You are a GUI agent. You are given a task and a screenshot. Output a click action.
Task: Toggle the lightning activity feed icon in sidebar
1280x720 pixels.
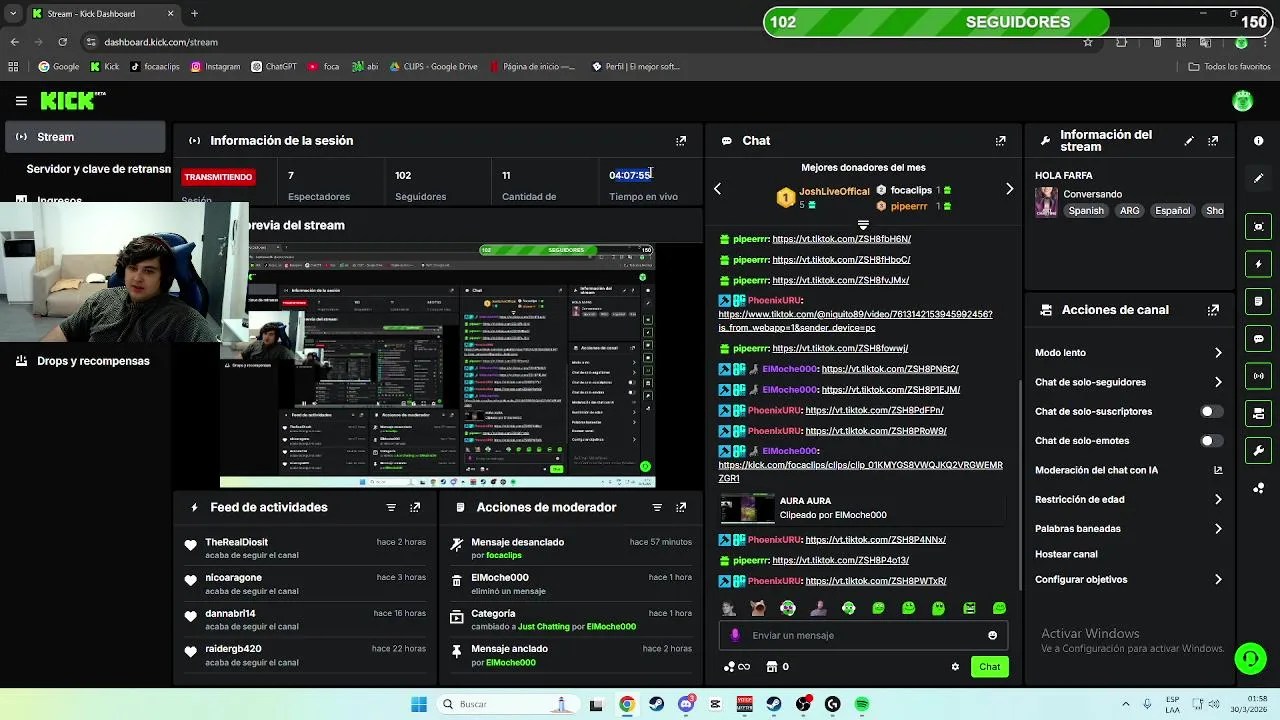1258,264
